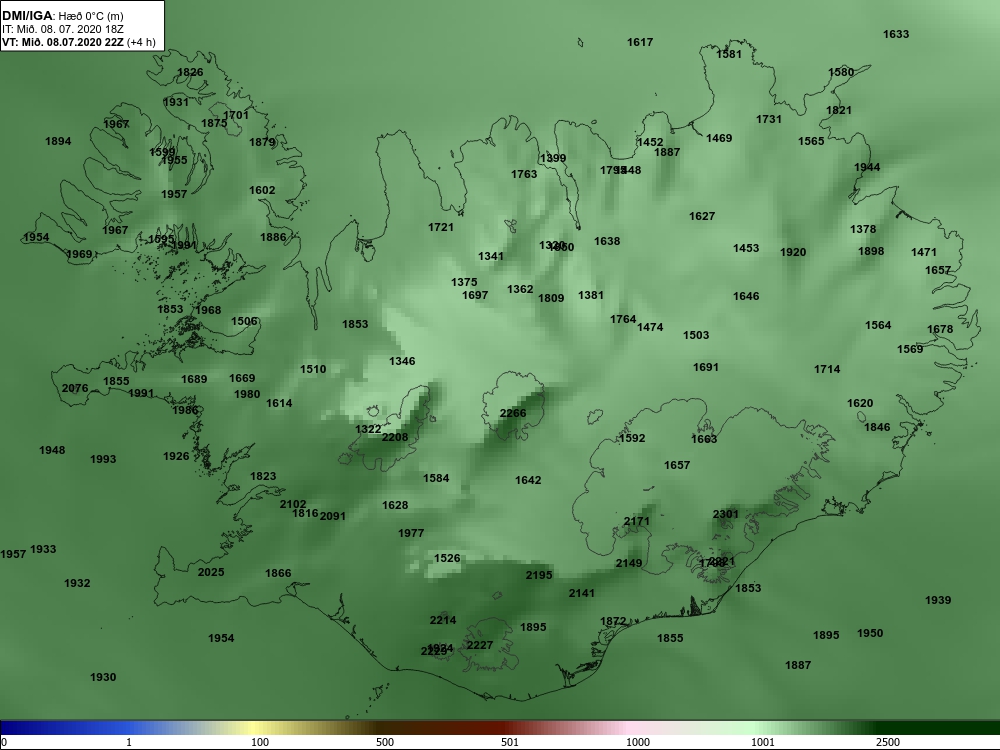Select the 1346 value
Viewport: 1000px width, 750px height.
[402, 362]
